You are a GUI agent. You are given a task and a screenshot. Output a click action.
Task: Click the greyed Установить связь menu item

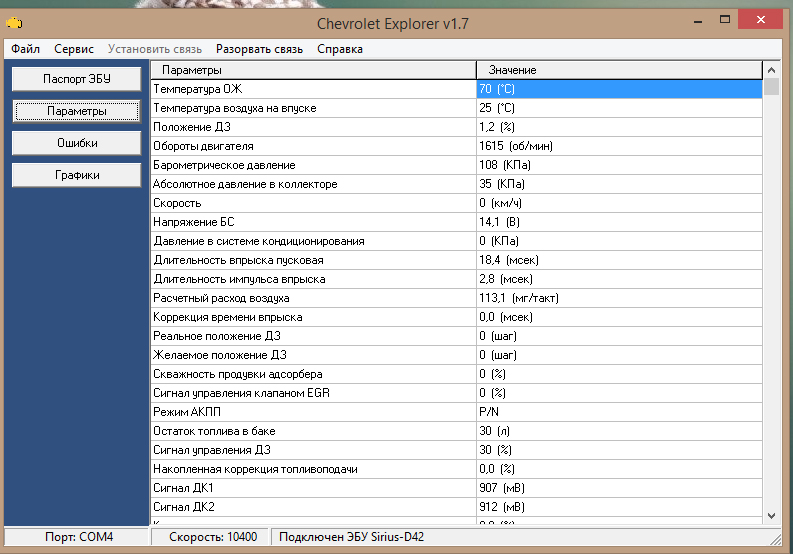[x=155, y=49]
